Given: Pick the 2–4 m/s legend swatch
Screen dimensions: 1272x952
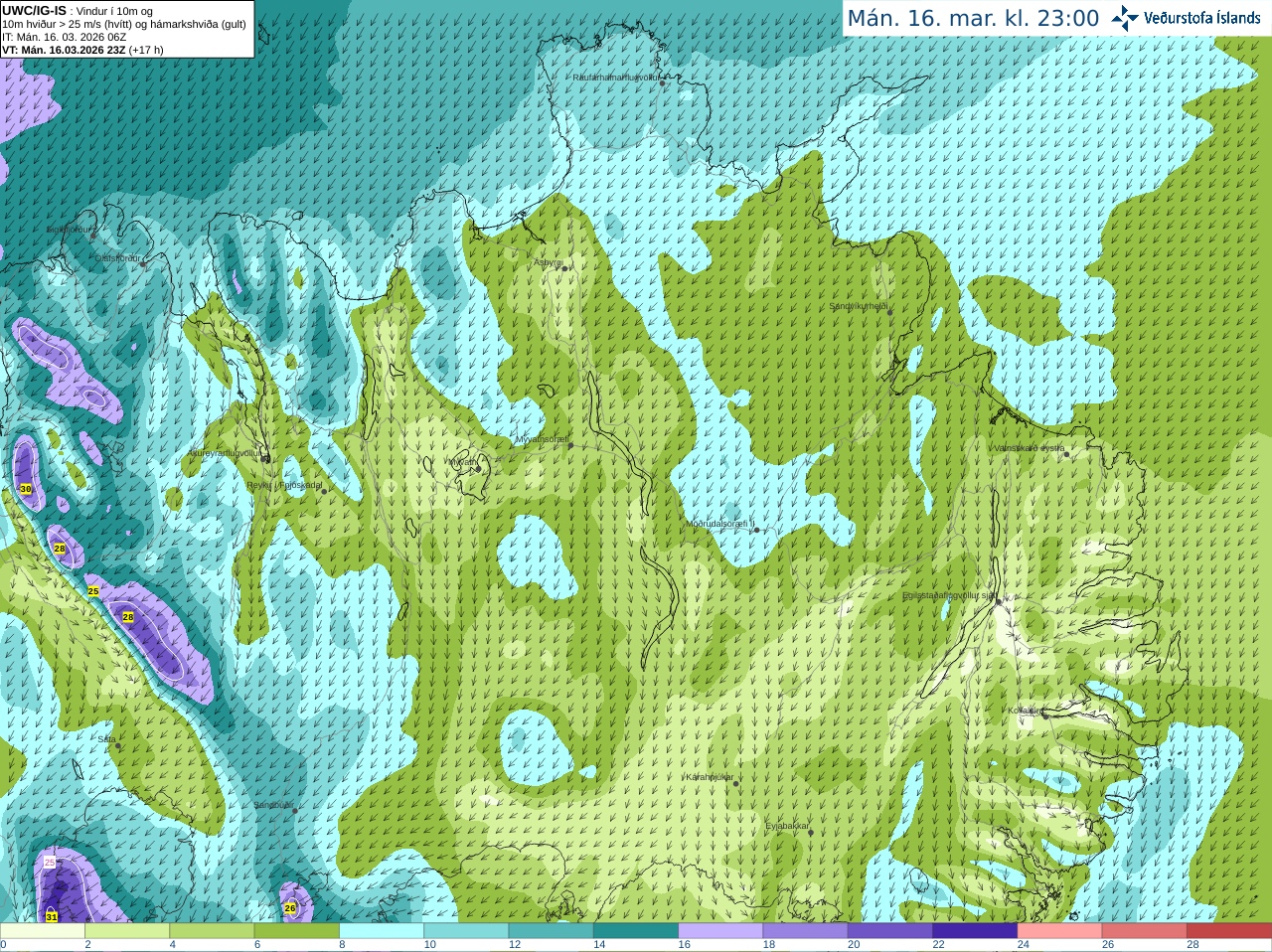Looking at the screenshot, I should pyautogui.click(x=127, y=931).
